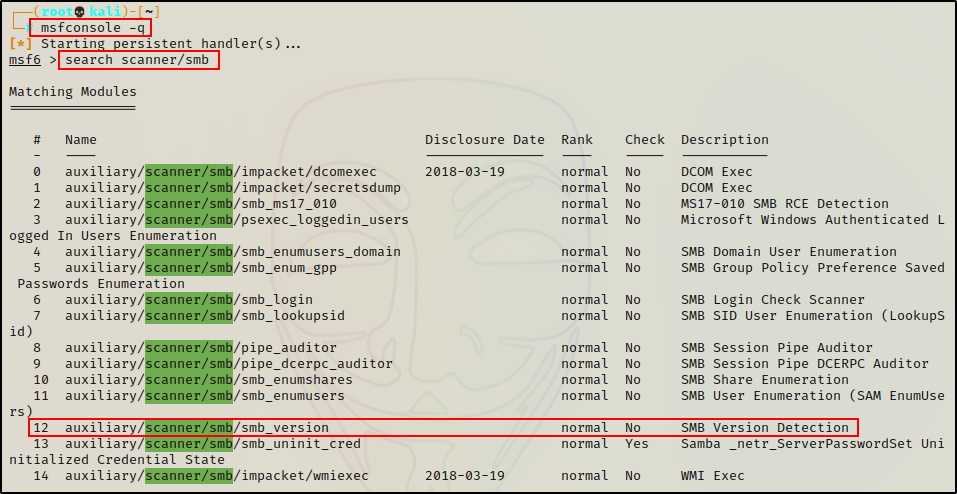
Task: Select the smb_enumusers_domain module
Action: tap(232, 252)
